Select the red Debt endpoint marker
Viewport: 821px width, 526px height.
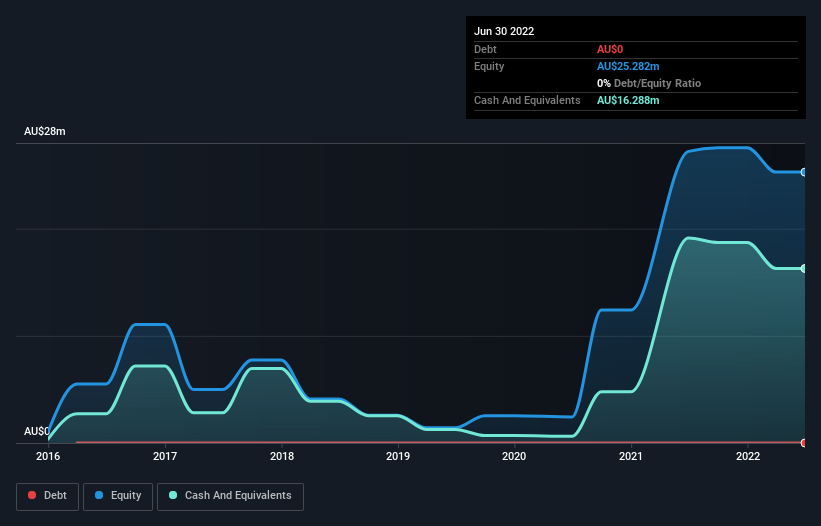click(x=804, y=443)
